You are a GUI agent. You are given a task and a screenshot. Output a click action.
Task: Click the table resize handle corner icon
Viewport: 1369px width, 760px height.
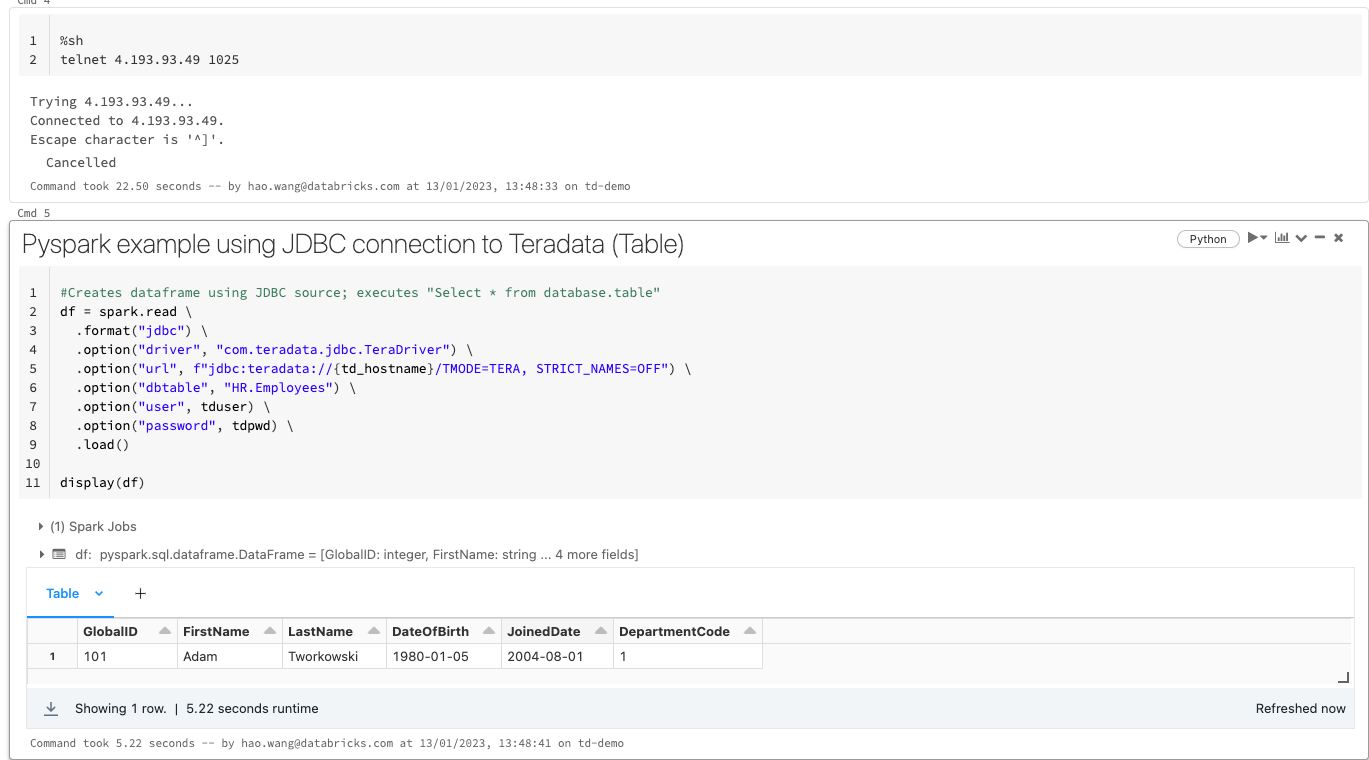point(1343,677)
